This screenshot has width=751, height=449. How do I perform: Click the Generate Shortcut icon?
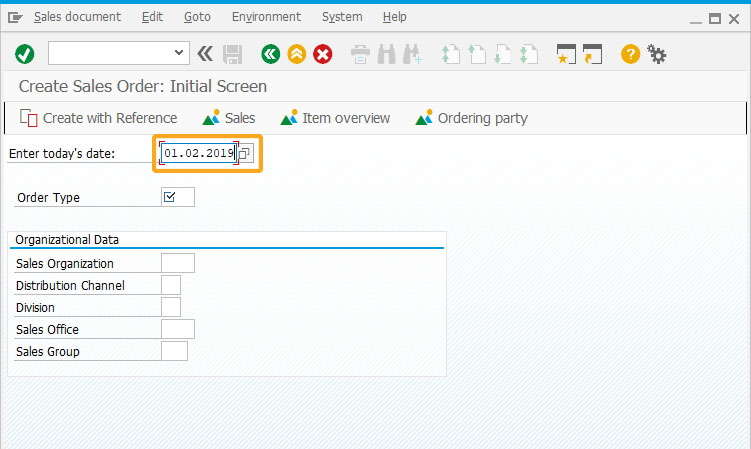click(592, 54)
